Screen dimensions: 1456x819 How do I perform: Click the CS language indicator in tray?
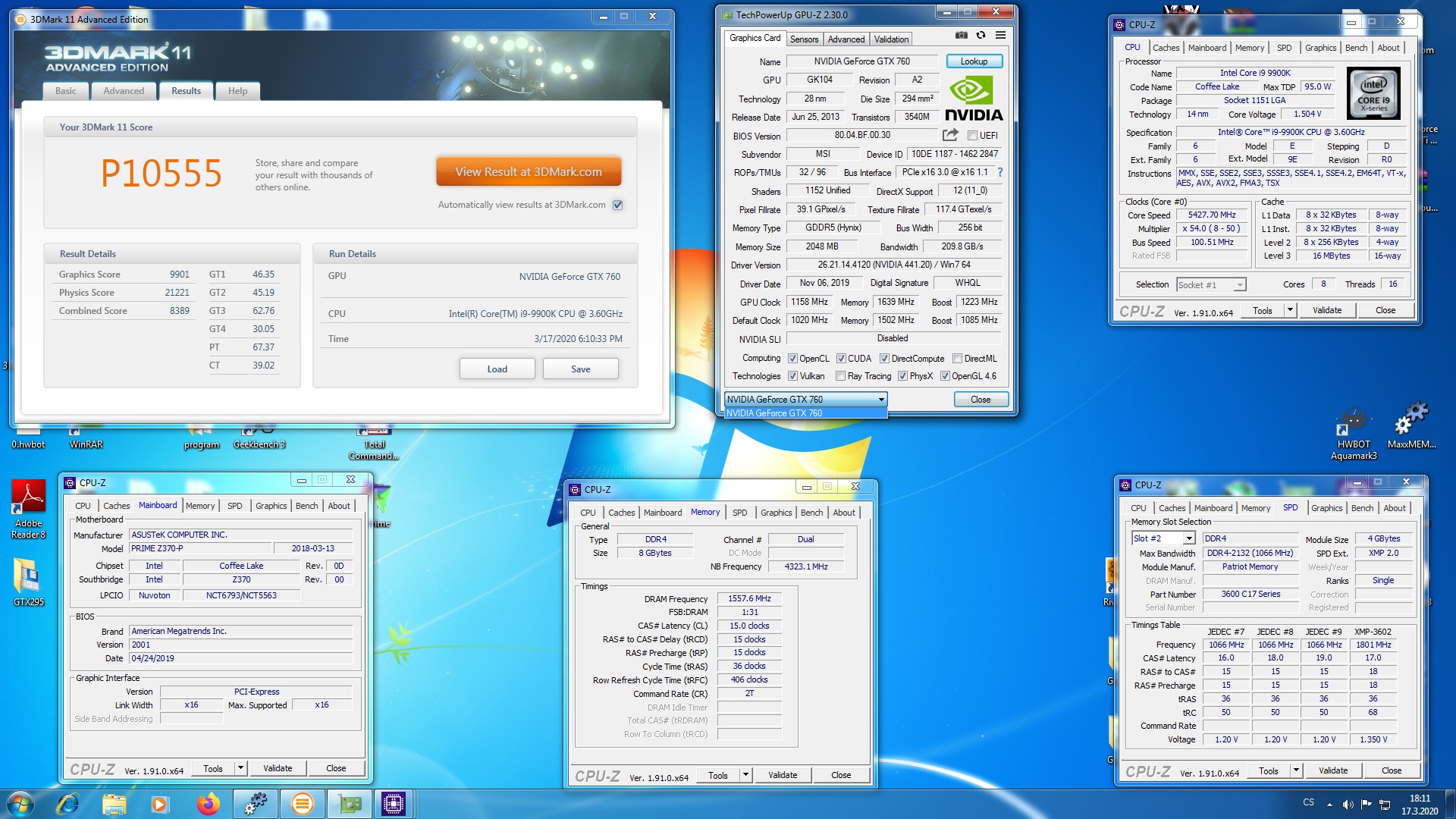tap(1308, 802)
